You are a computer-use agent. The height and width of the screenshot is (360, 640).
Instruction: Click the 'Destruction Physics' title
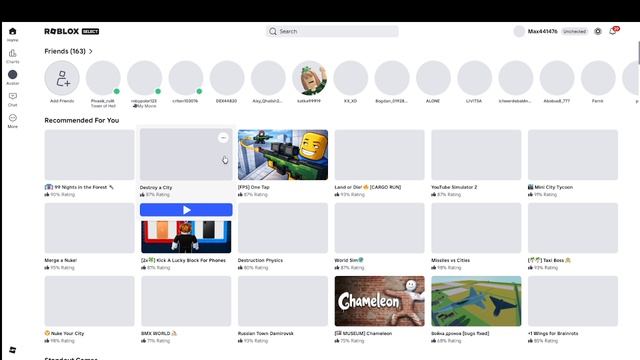pos(260,260)
